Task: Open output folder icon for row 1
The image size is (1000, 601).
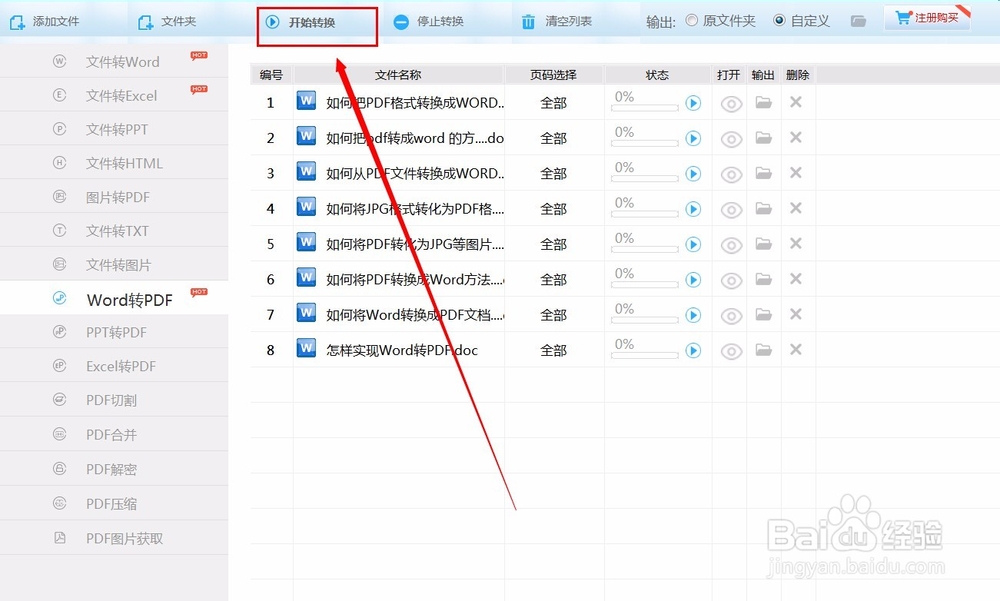Action: (763, 102)
